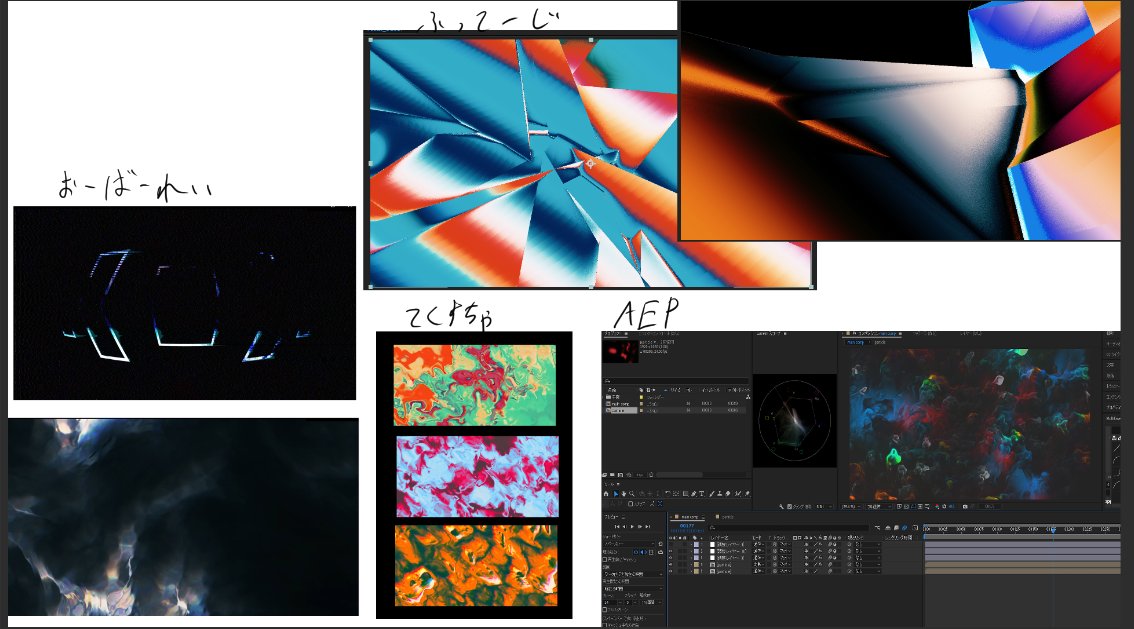The image size is (1134, 629).
Task: Hide fourth timeline layer eye icon
Action: 670,565
